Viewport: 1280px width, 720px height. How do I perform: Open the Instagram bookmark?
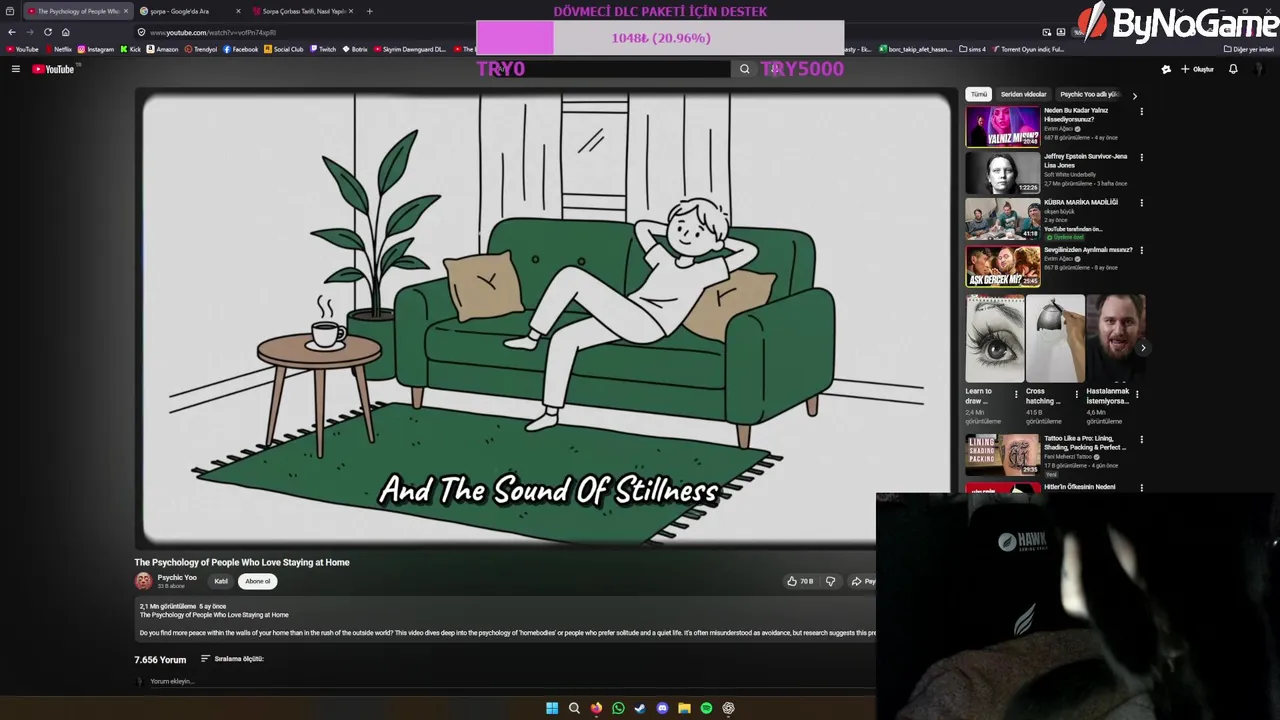pyautogui.click(x=96, y=49)
